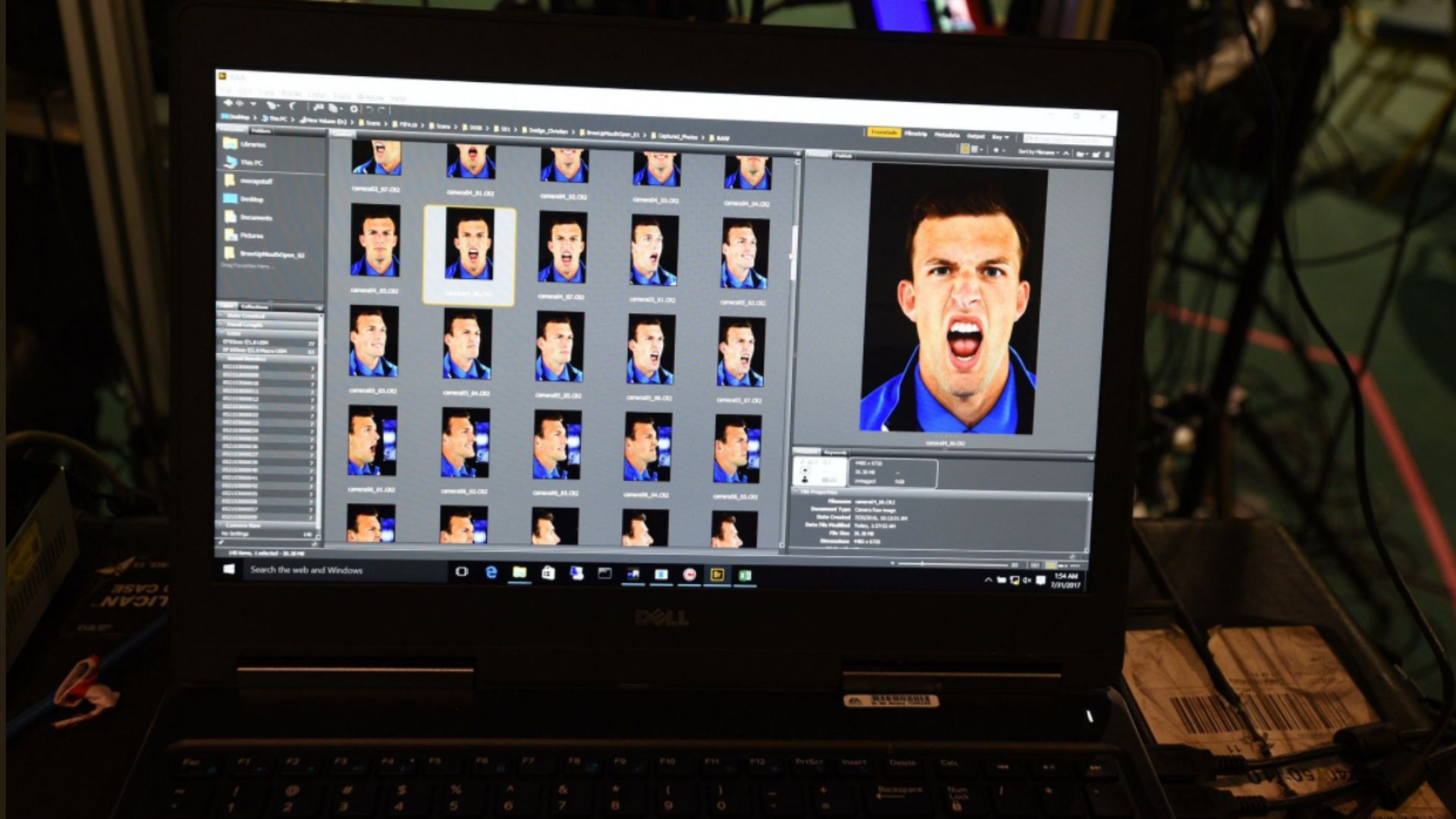Click the Go back arrow icon
Image resolution: width=1456 pixels, height=819 pixels.
(227, 102)
